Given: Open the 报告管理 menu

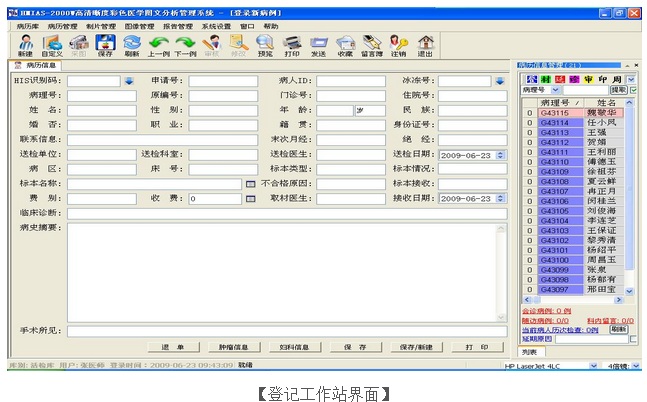Looking at the screenshot, I should coord(177,26).
